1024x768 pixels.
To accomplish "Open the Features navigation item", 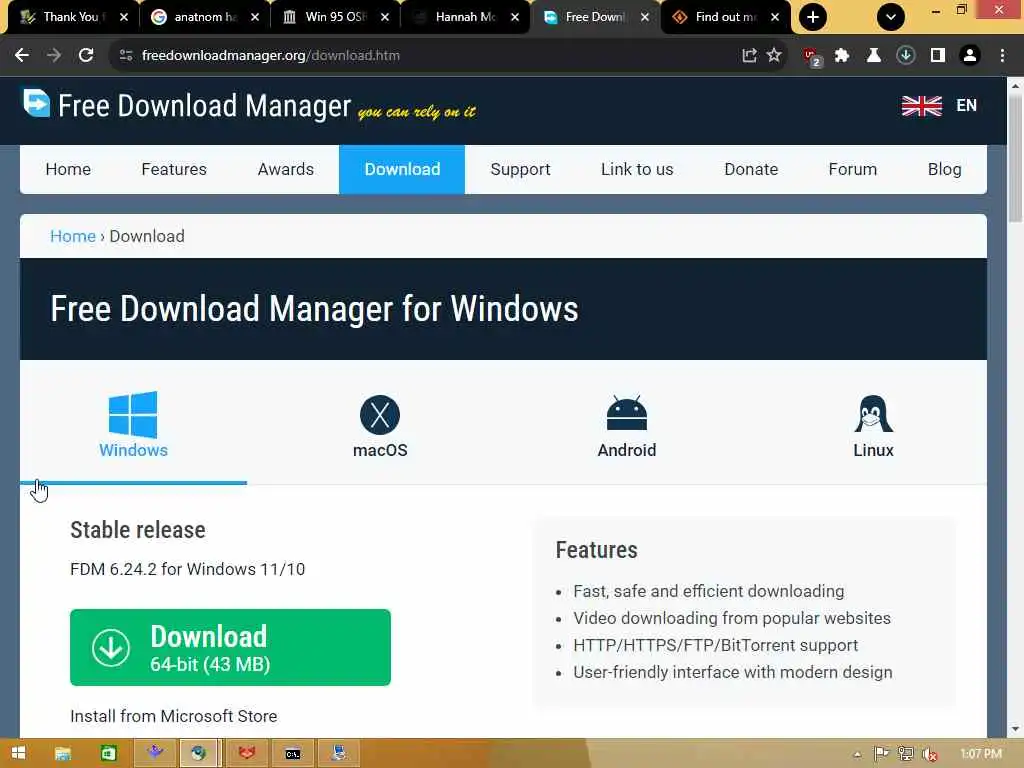I will [x=174, y=170].
